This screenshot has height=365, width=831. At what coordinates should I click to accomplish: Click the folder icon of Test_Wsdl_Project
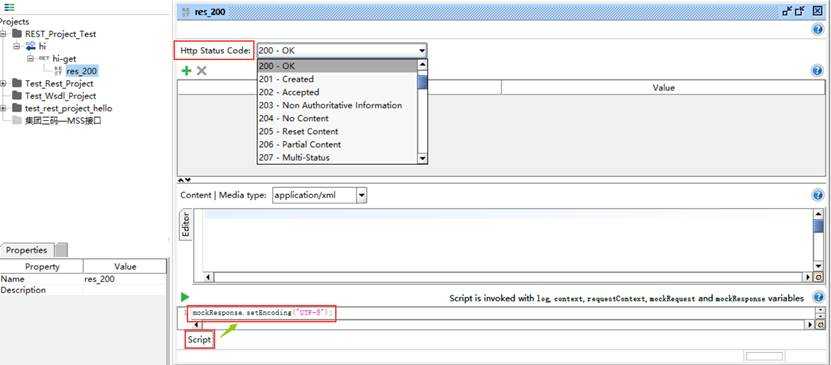pyautogui.click(x=17, y=96)
